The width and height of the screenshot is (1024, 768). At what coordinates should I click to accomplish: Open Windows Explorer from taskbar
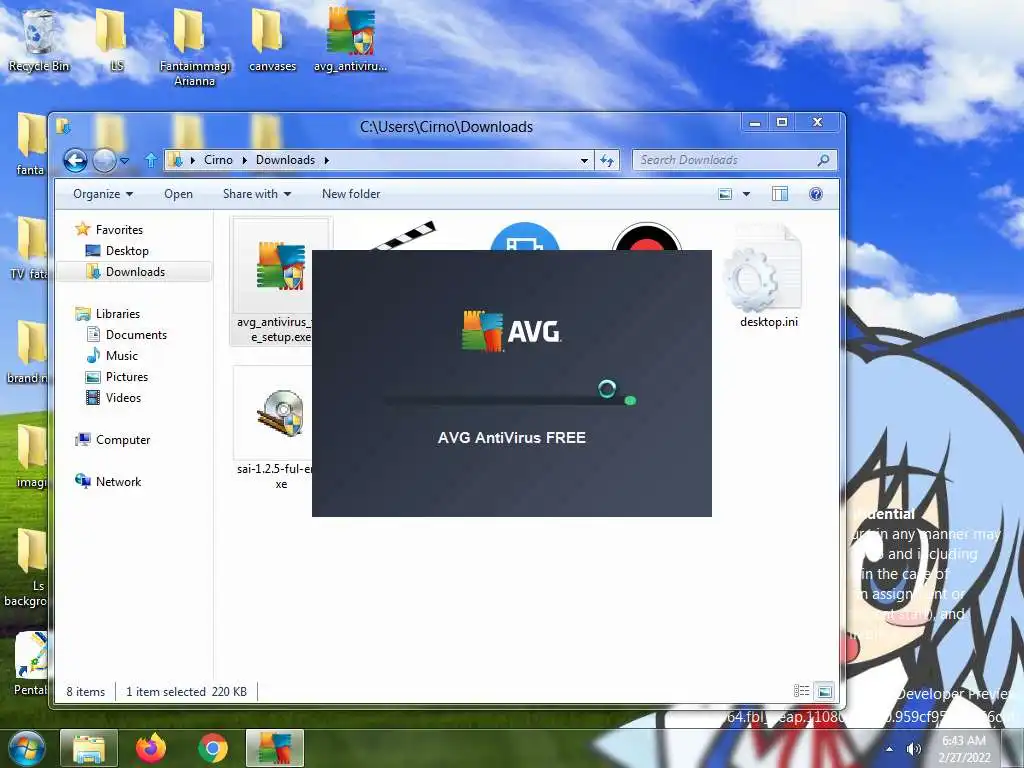point(89,748)
